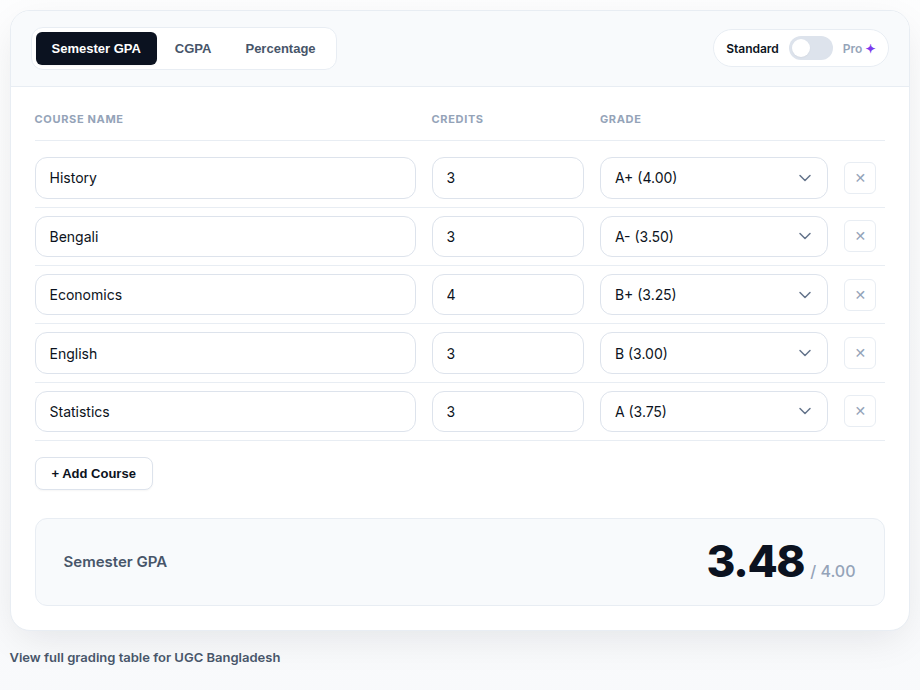Delete the English course row
The width and height of the screenshot is (920, 690).
pyautogui.click(x=860, y=353)
